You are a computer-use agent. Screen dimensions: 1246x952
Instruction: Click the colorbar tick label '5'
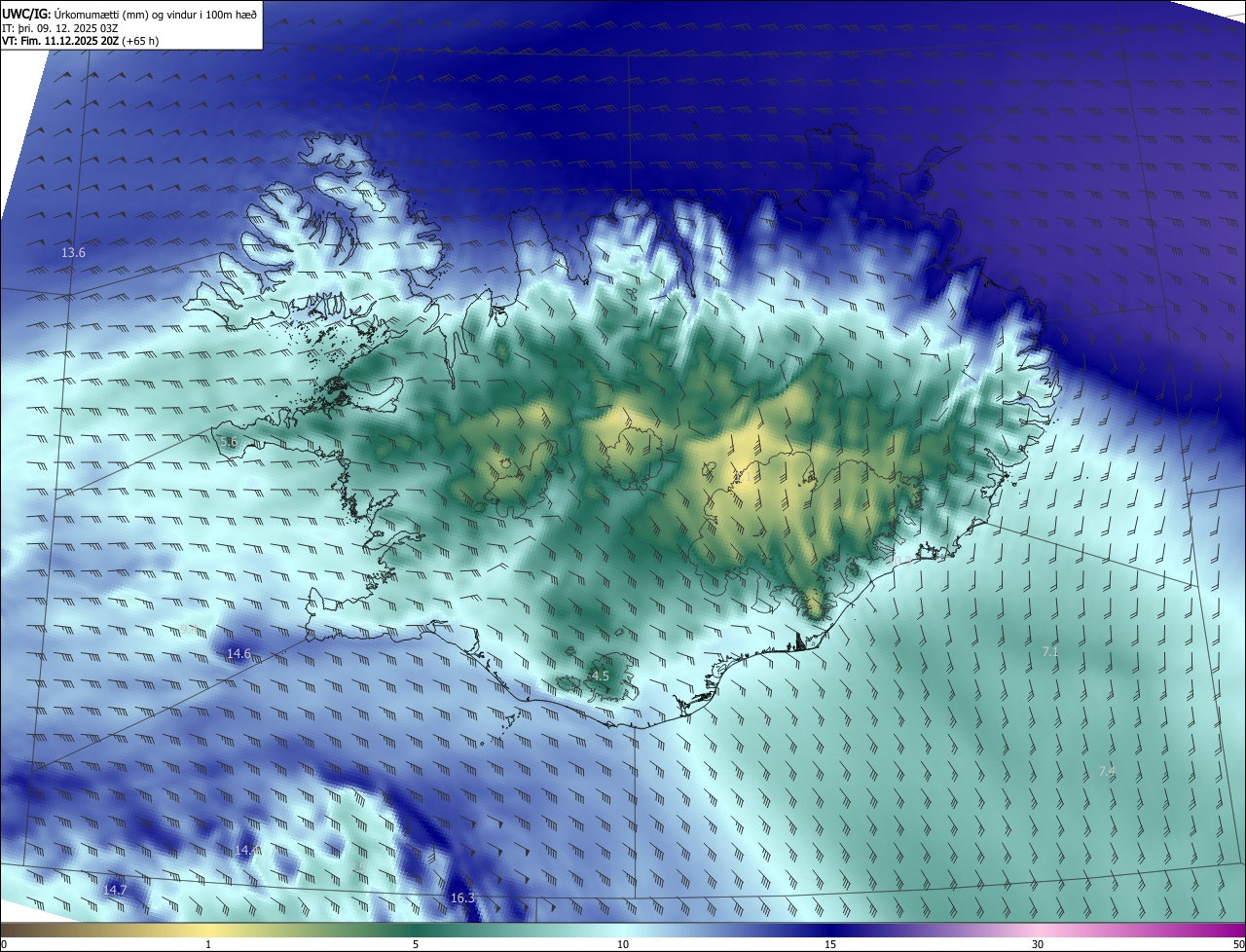click(416, 944)
